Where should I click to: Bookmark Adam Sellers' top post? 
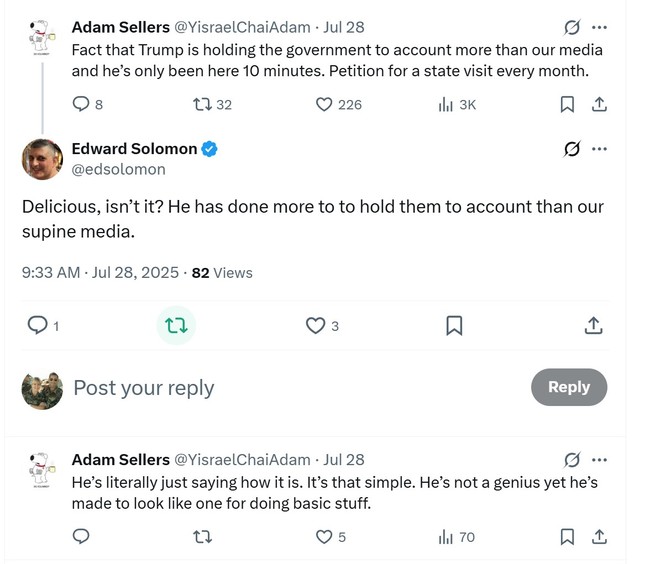pyautogui.click(x=567, y=104)
